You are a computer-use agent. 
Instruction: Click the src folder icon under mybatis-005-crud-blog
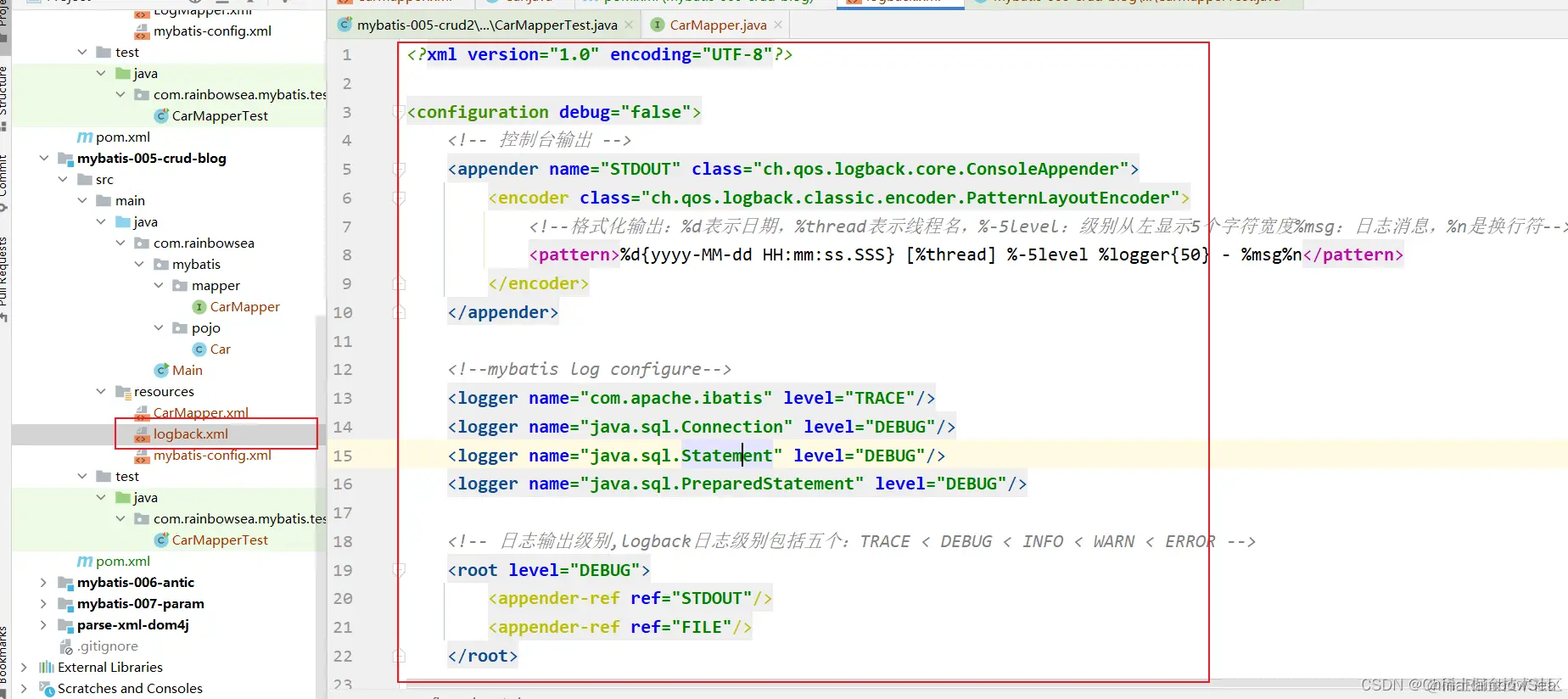click(85, 180)
